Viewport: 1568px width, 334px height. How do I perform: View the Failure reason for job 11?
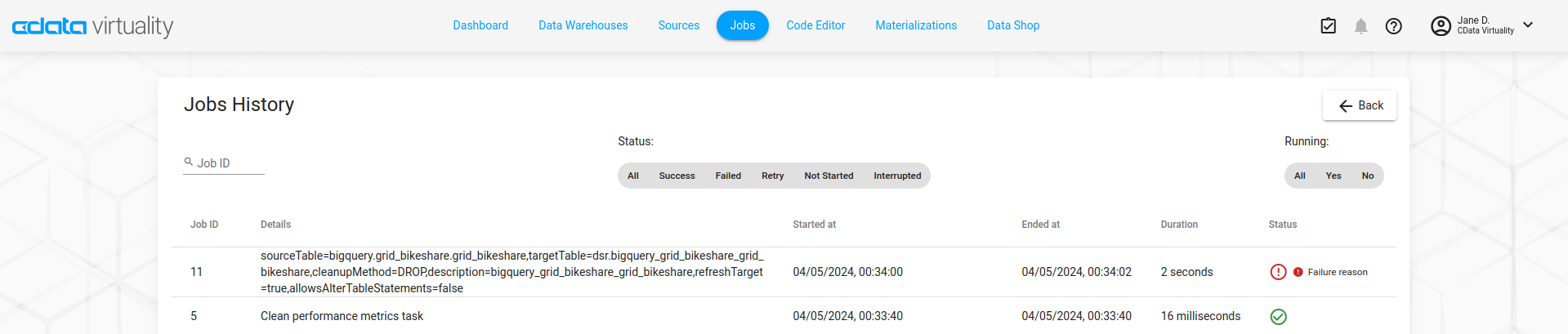click(x=1337, y=272)
